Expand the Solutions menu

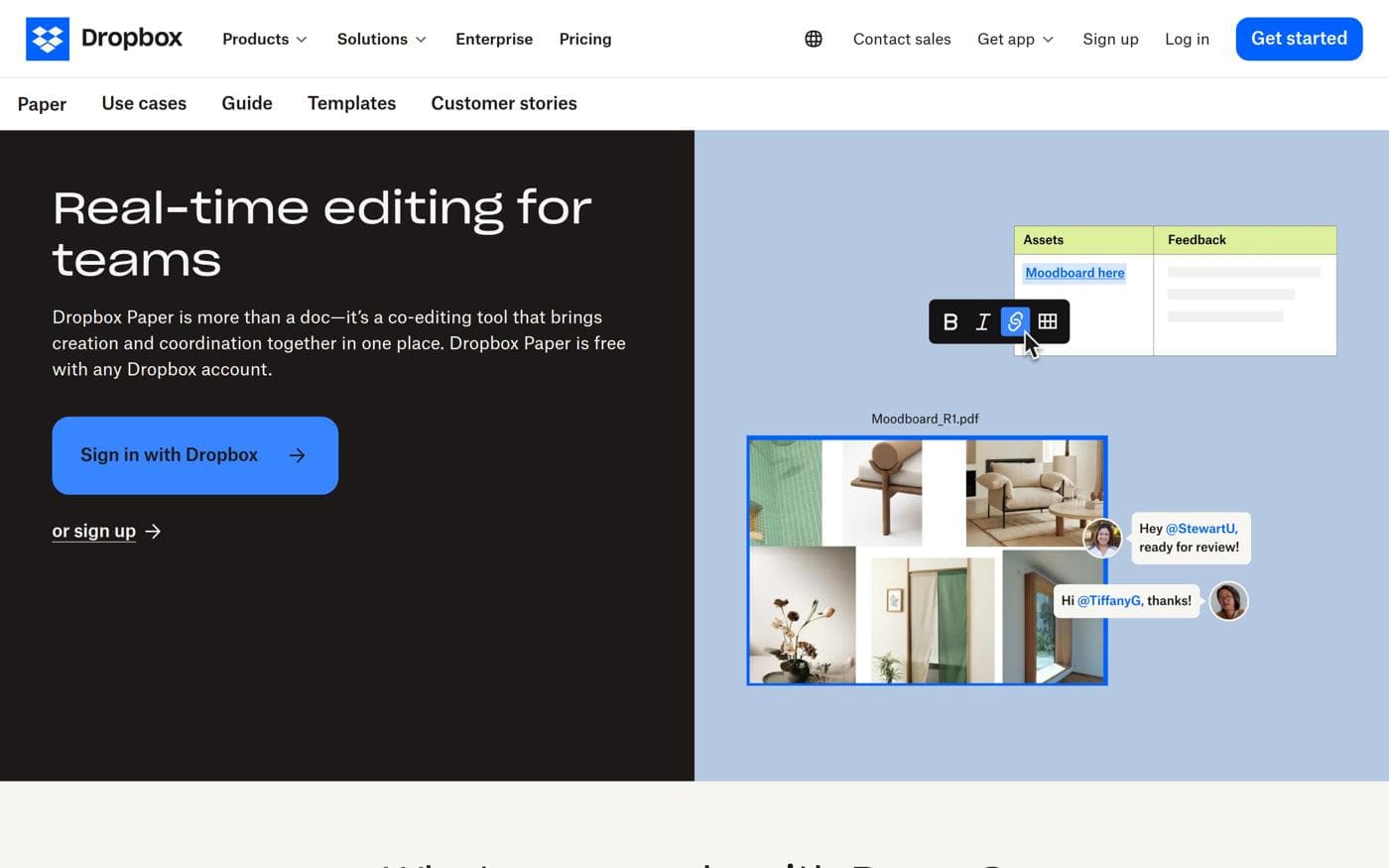click(x=381, y=39)
